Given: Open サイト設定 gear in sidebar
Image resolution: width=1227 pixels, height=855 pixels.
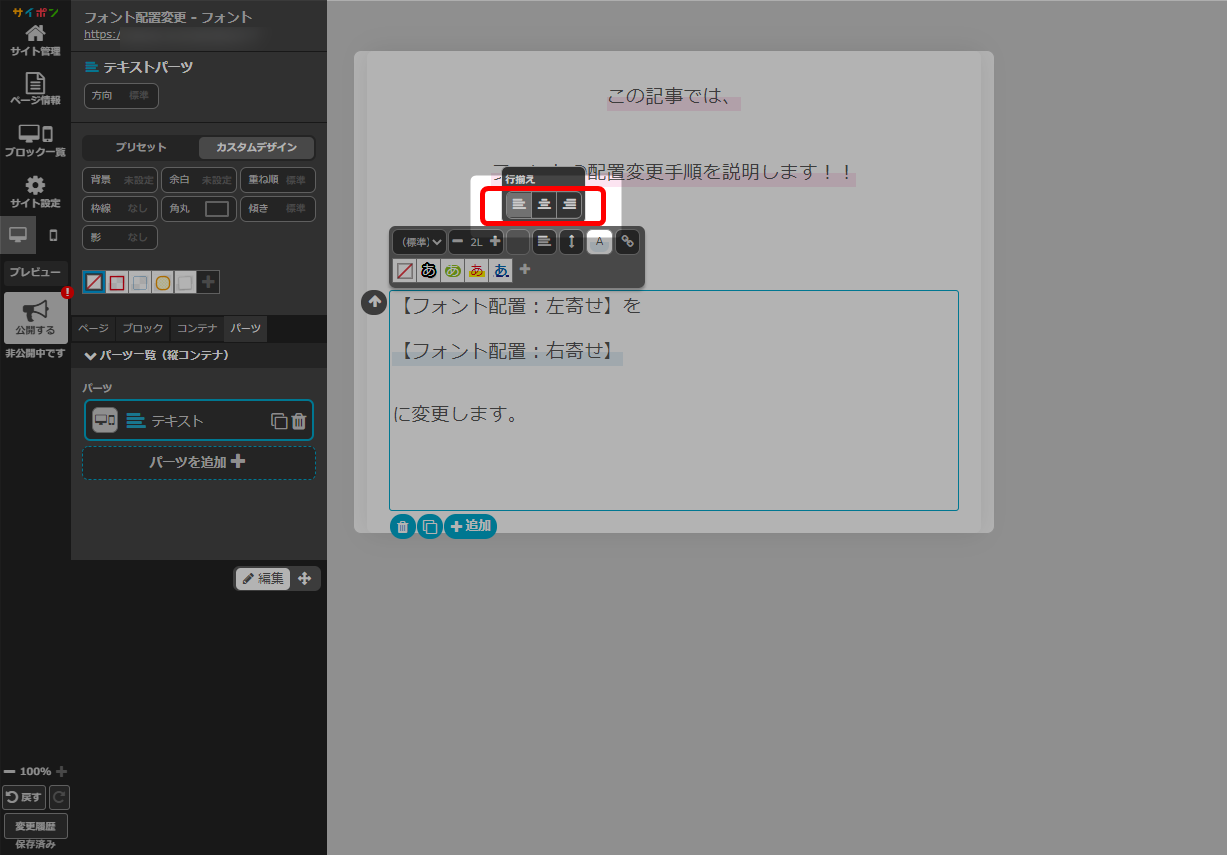Looking at the screenshot, I should point(35,192).
